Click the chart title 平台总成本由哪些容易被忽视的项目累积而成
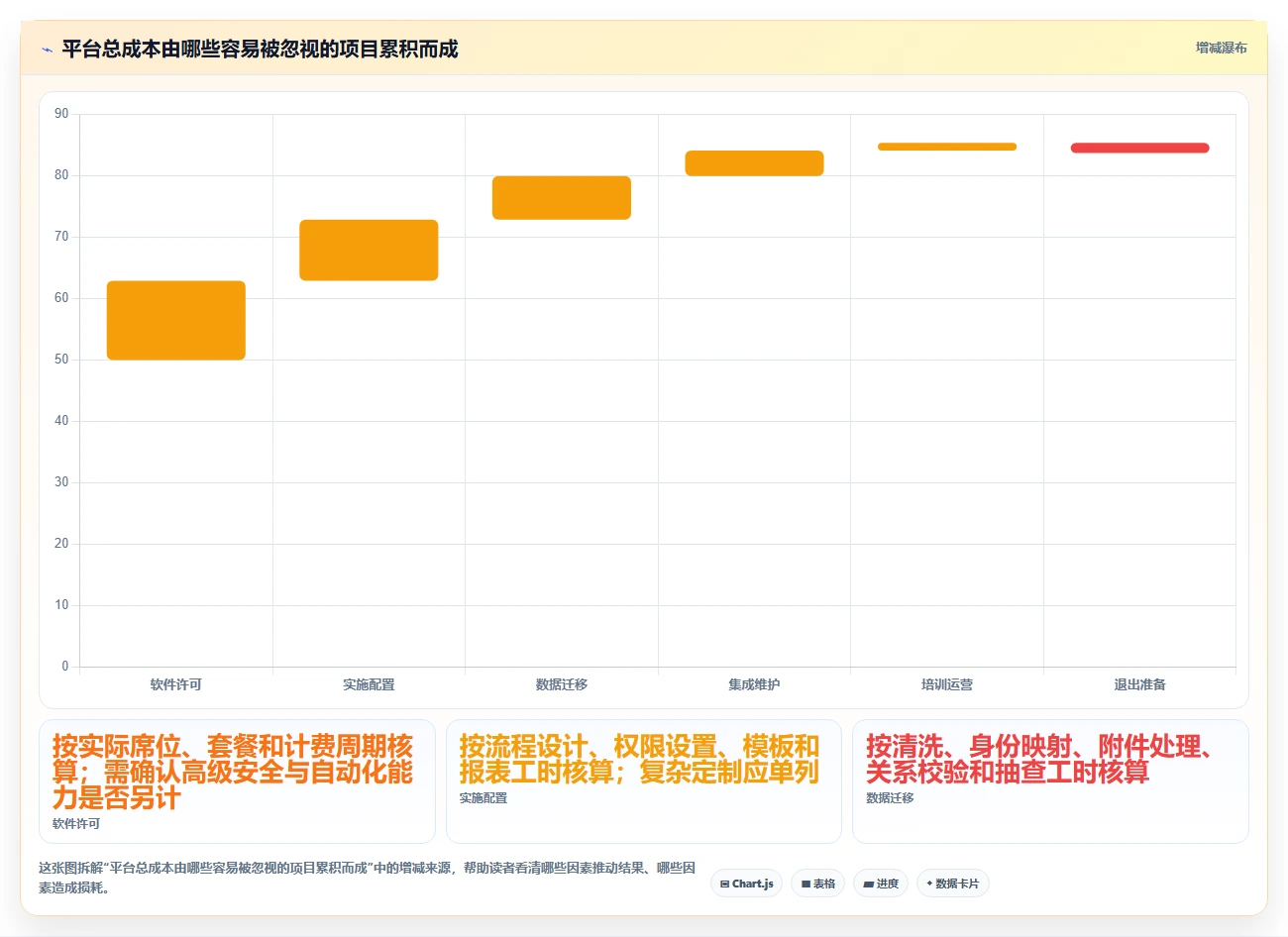Image resolution: width=1288 pixels, height=937 pixels. pyautogui.click(x=260, y=49)
